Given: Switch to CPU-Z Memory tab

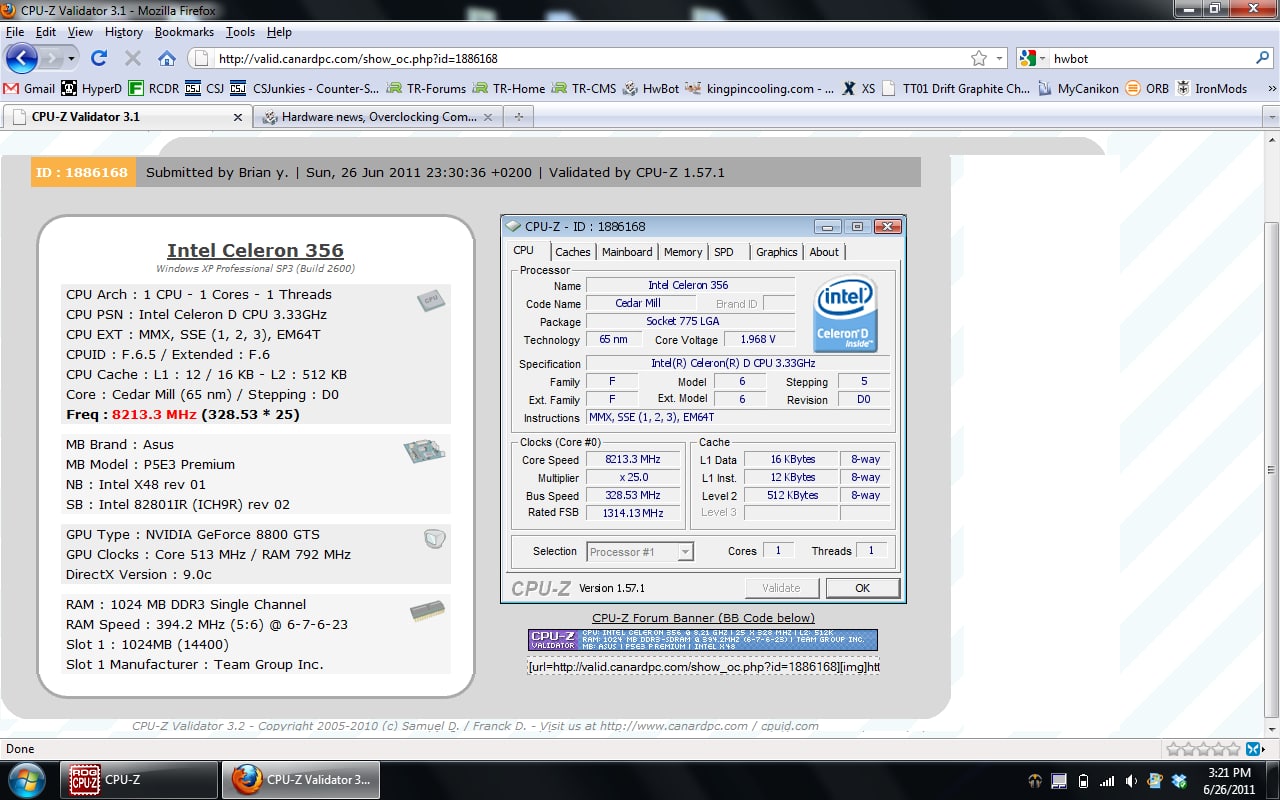Looking at the screenshot, I should pos(683,252).
